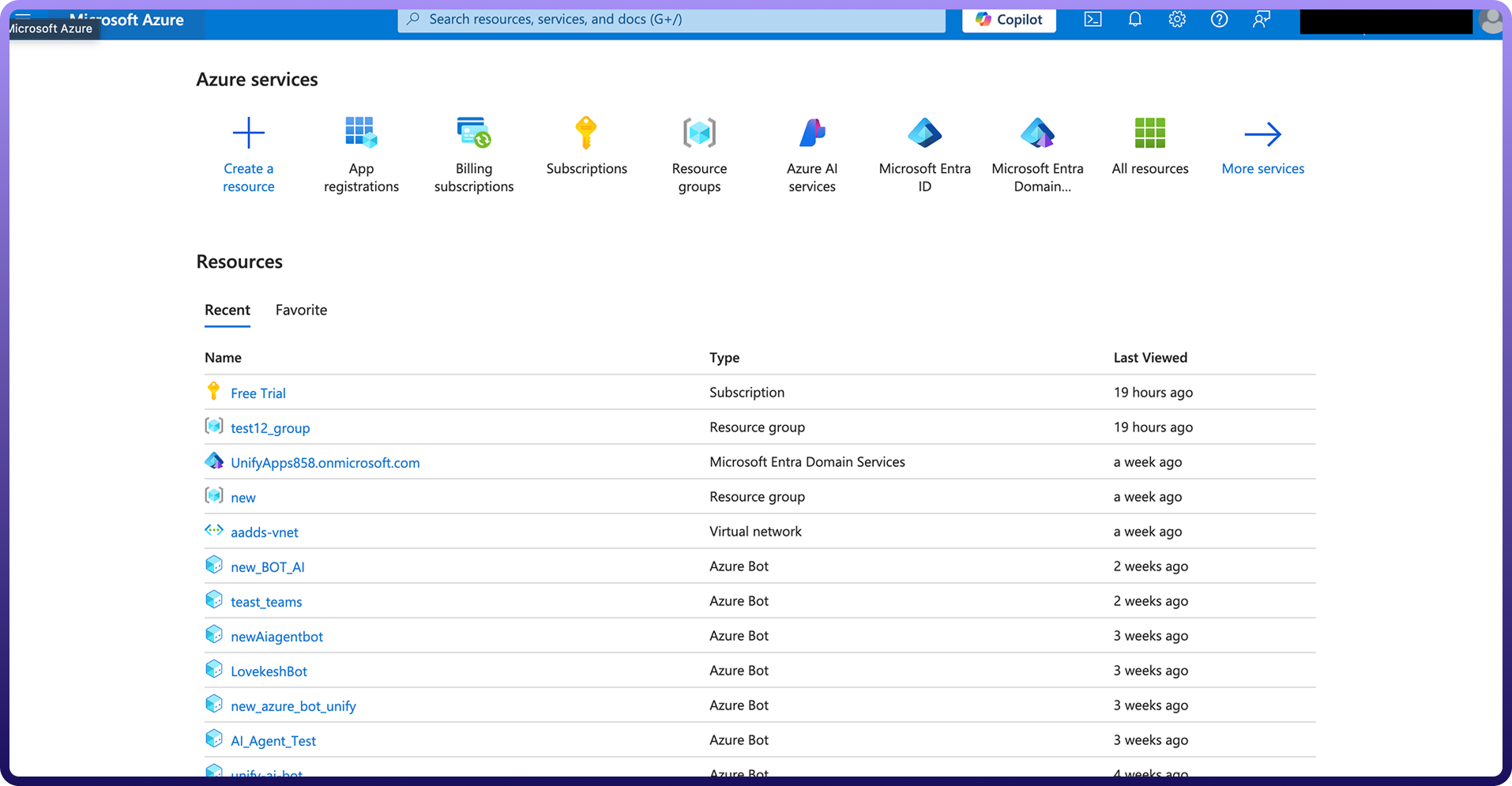Focus the search resources input field
Image resolution: width=1512 pixels, height=786 pixels.
(x=671, y=20)
